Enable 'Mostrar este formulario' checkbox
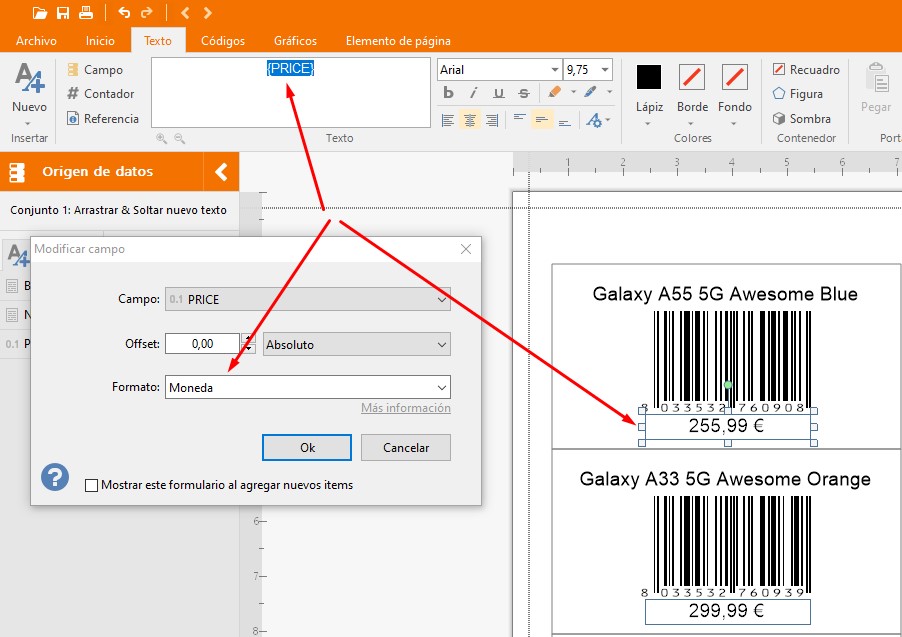The image size is (902, 637). (92, 485)
